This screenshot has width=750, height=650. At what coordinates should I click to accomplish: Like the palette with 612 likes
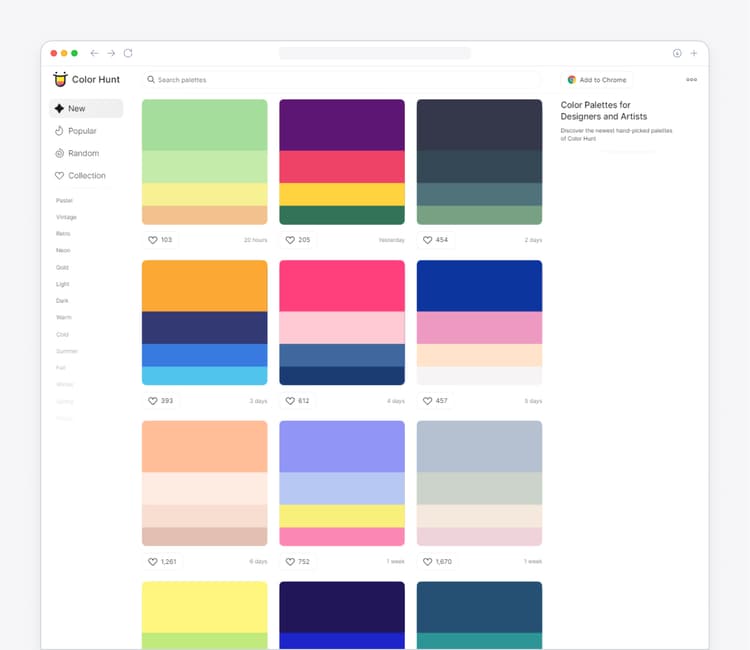[x=290, y=401]
